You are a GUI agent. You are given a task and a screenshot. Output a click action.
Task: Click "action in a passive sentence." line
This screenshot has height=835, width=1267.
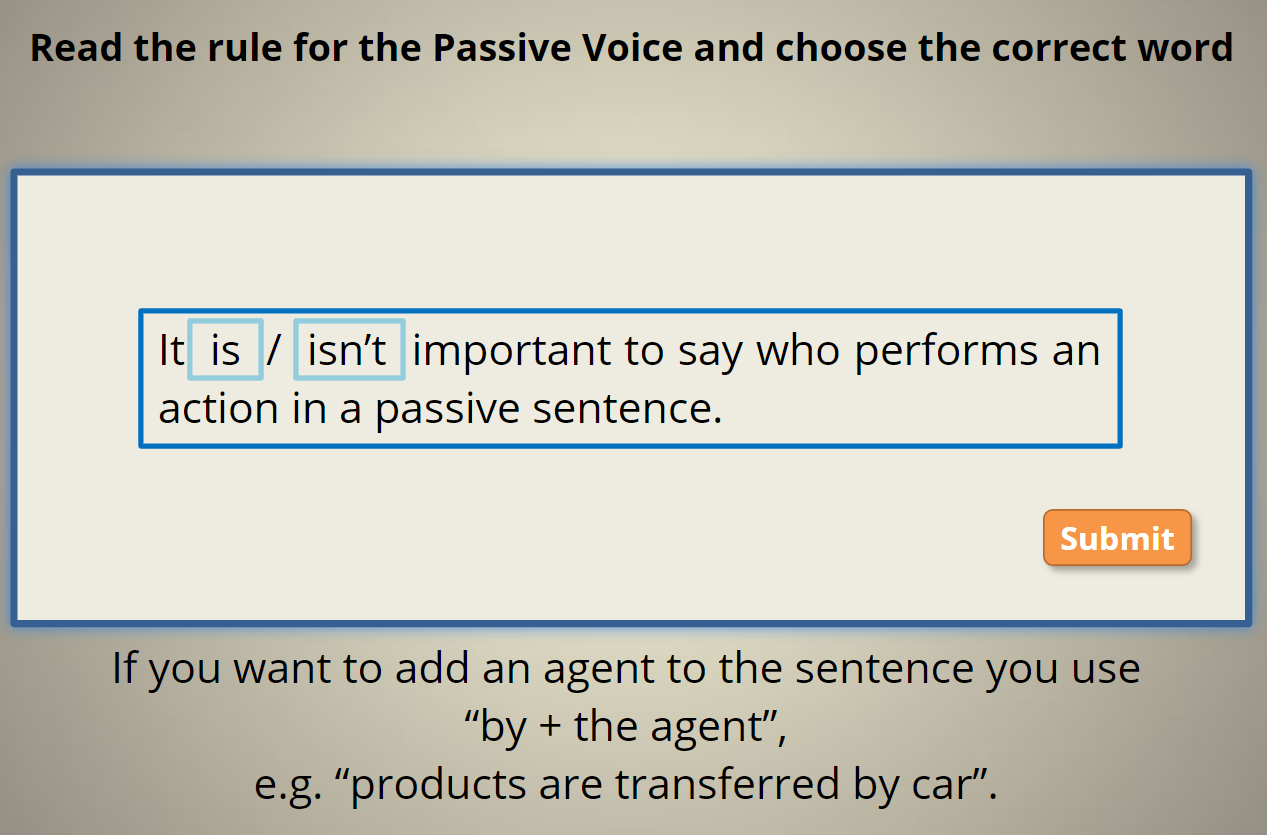tap(440, 408)
